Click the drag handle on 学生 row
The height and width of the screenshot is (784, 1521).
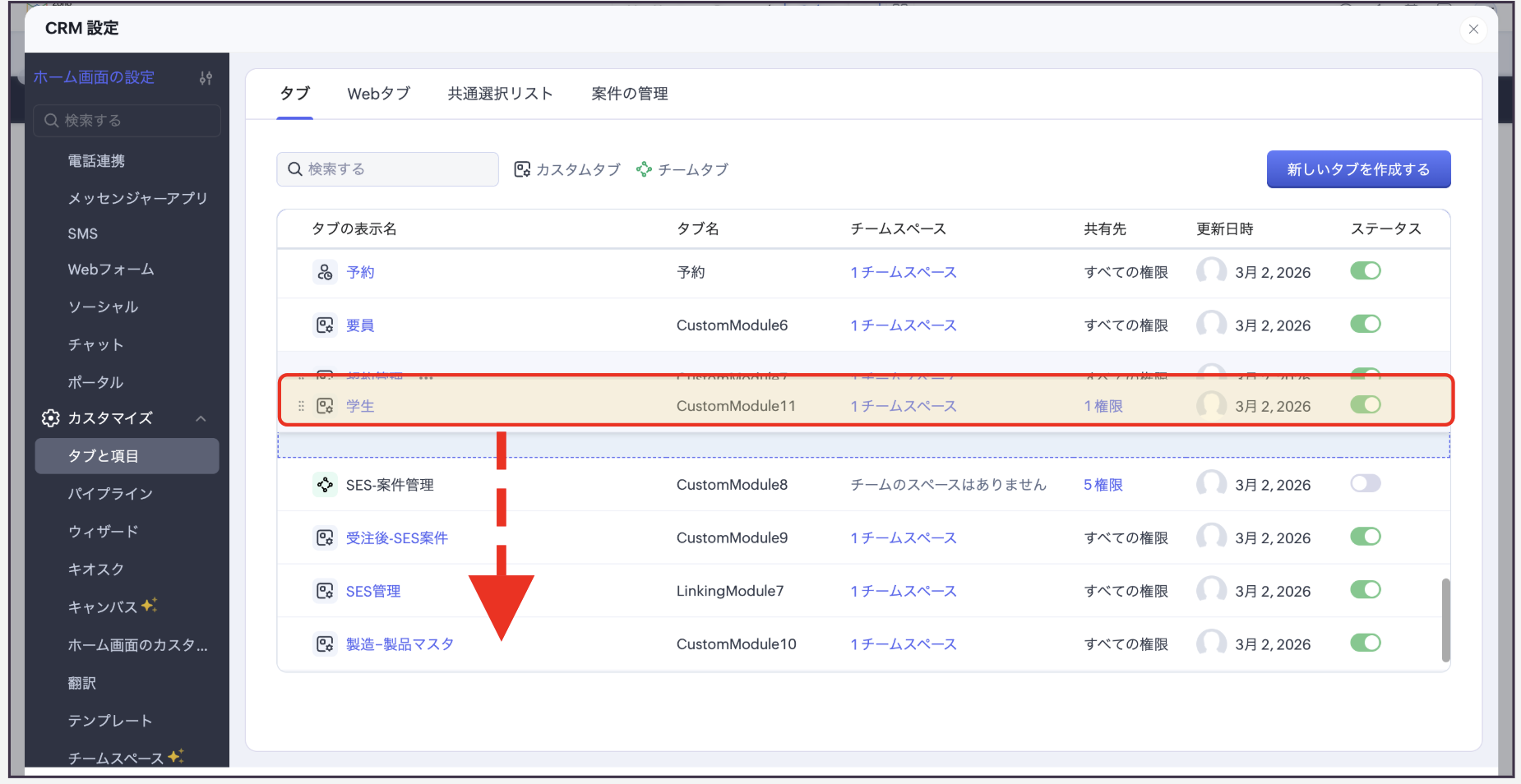click(301, 406)
